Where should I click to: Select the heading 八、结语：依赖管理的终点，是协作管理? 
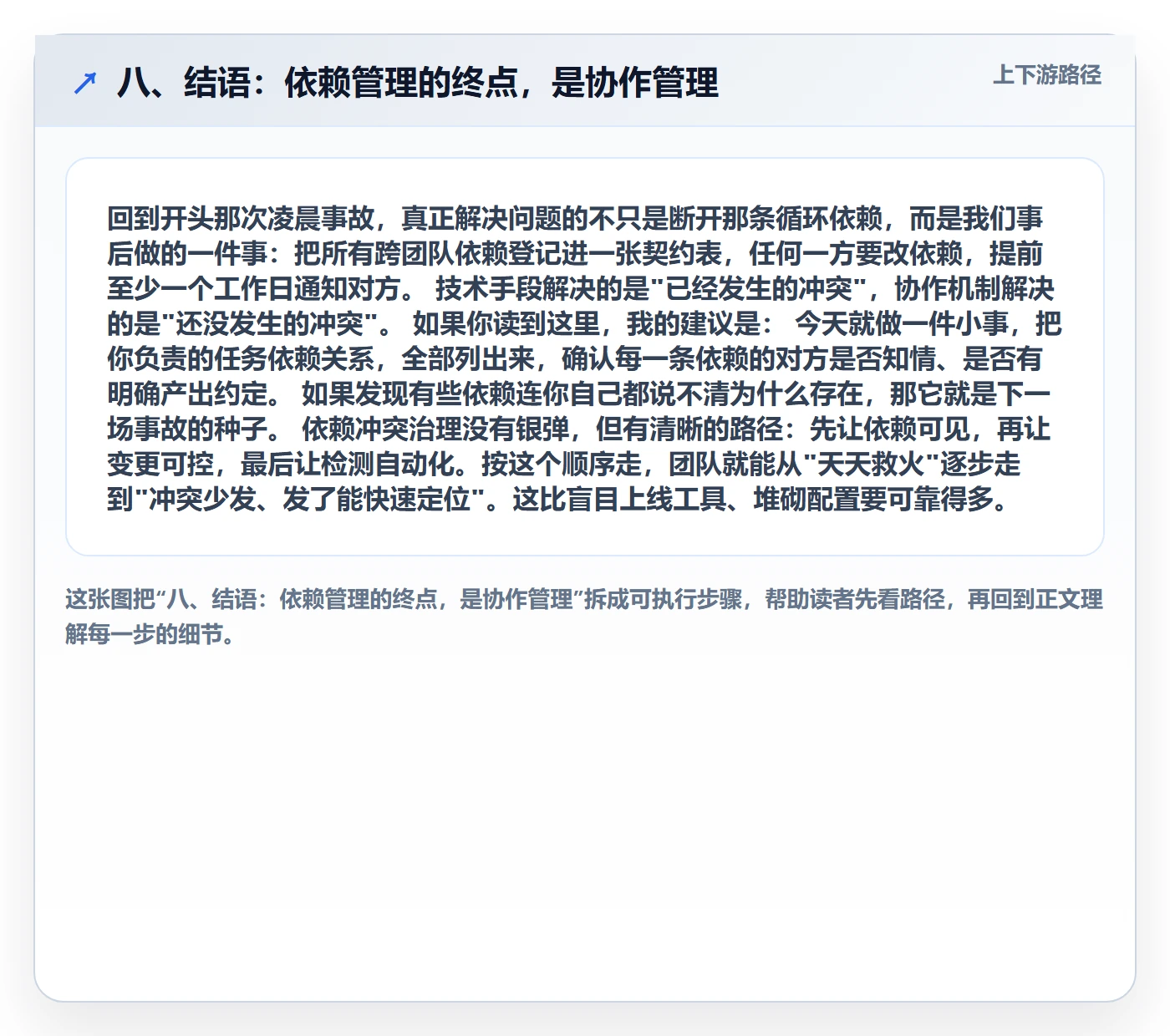point(418,83)
